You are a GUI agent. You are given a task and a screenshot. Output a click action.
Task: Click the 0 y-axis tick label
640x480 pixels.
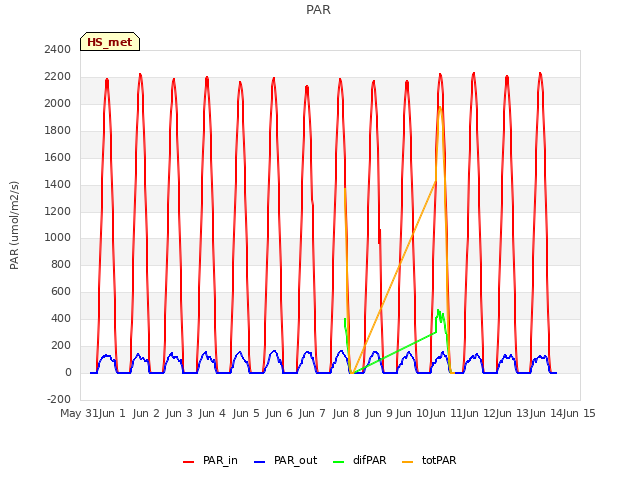pyautogui.click(x=68, y=372)
